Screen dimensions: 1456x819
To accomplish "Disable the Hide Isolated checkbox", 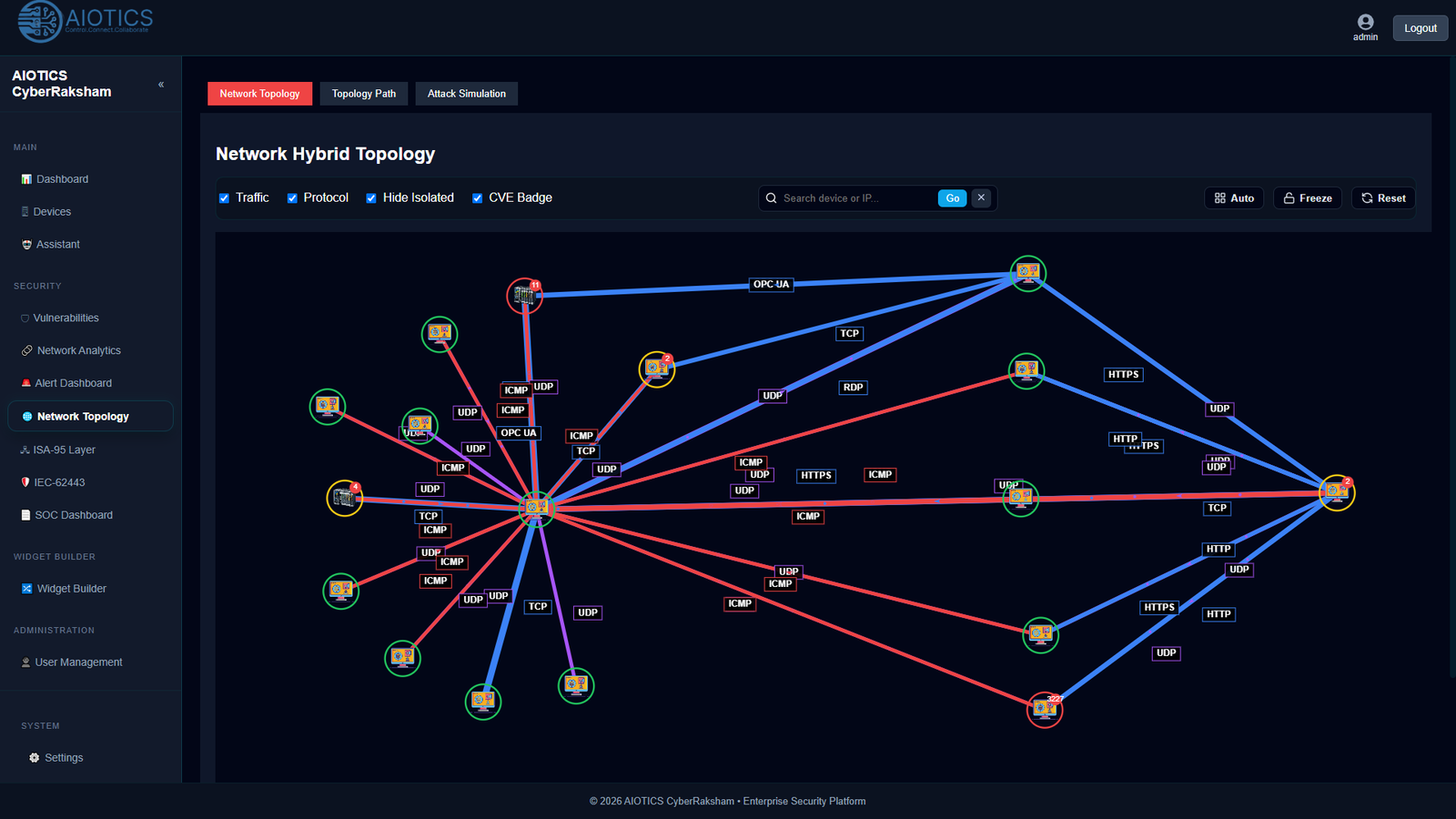I will point(371,198).
